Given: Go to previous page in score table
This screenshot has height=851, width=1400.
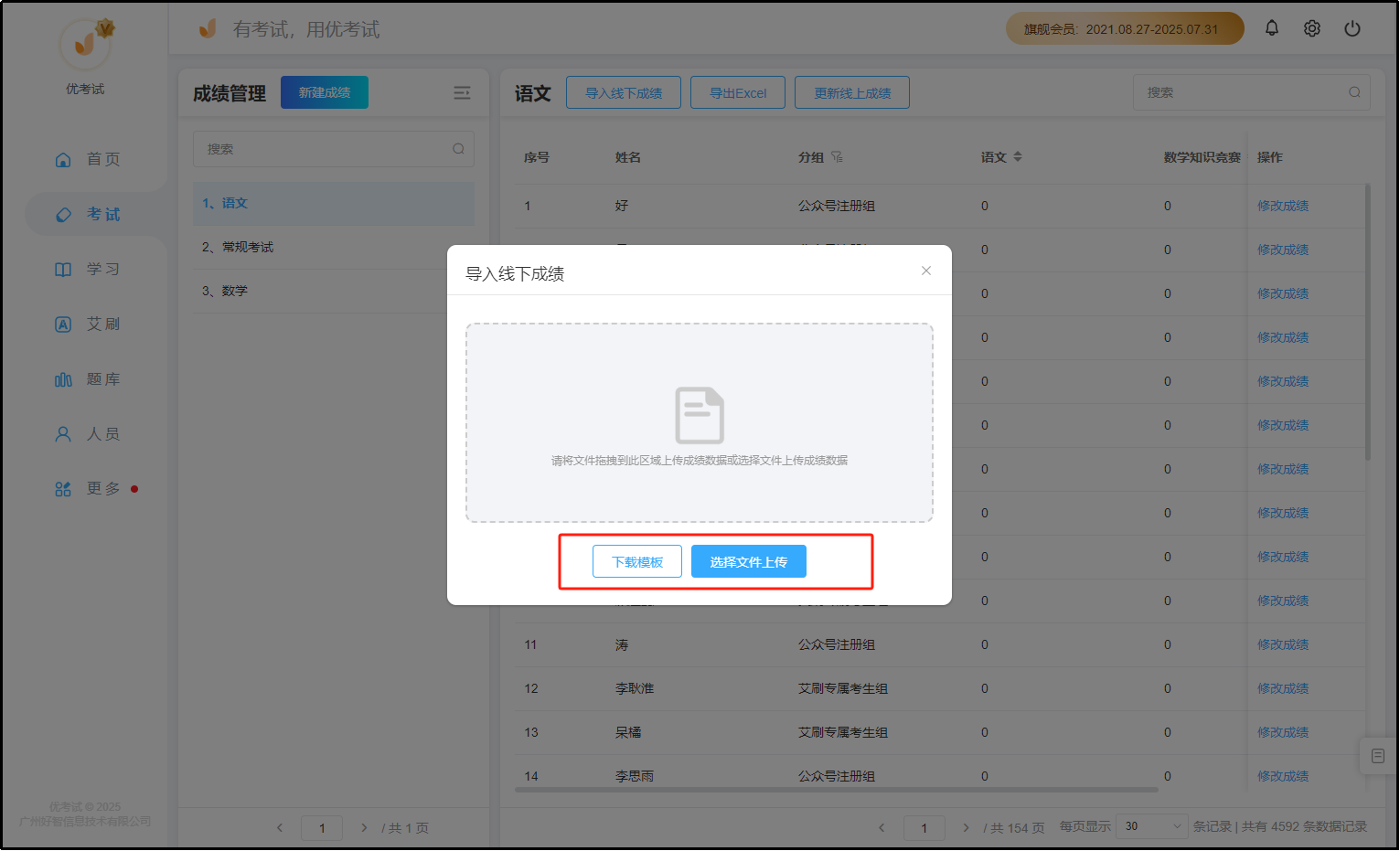Looking at the screenshot, I should pyautogui.click(x=882, y=827).
